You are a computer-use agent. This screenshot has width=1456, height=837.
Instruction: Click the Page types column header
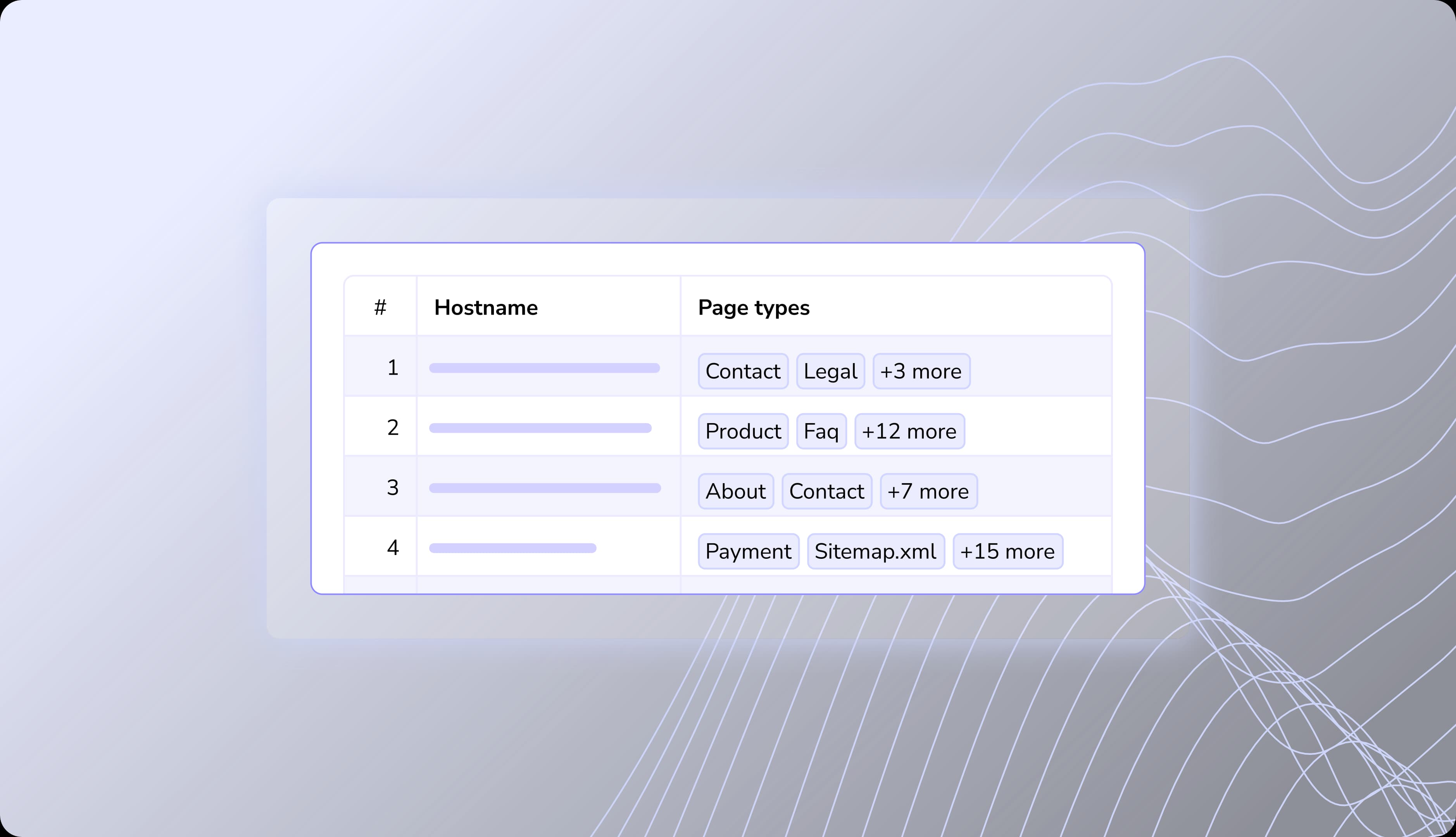tap(753, 308)
